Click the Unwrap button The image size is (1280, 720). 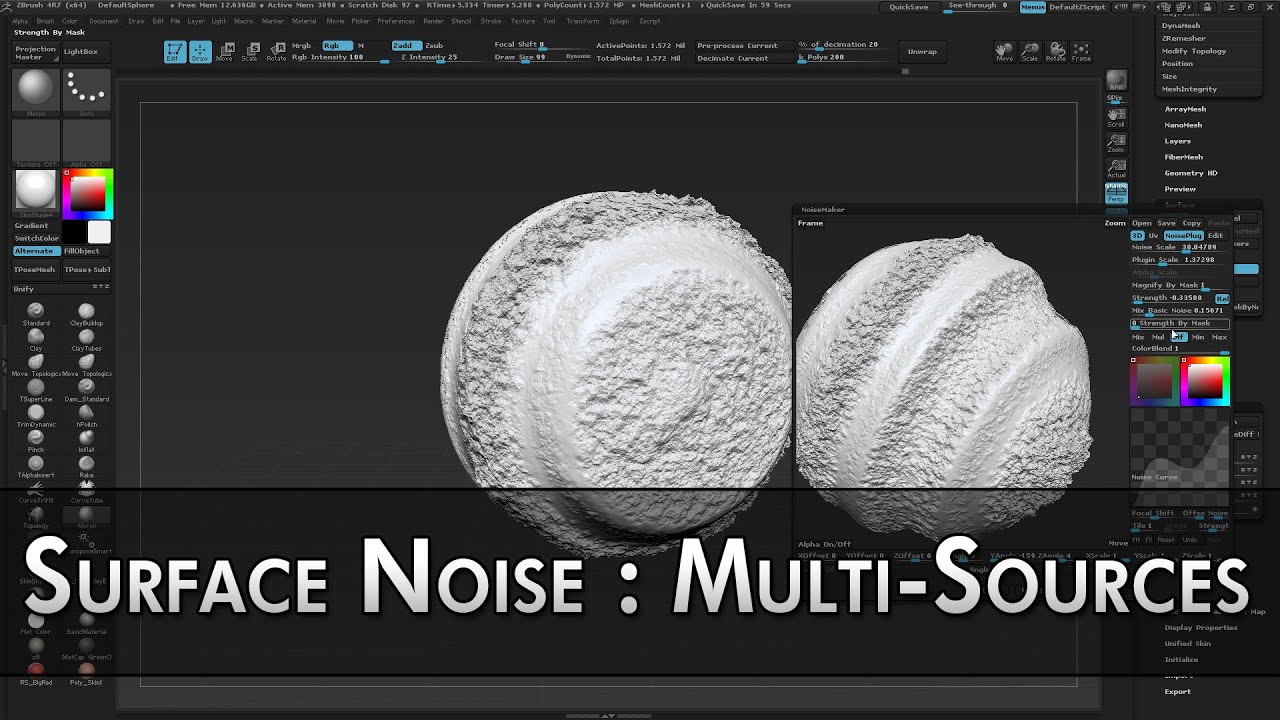click(922, 52)
